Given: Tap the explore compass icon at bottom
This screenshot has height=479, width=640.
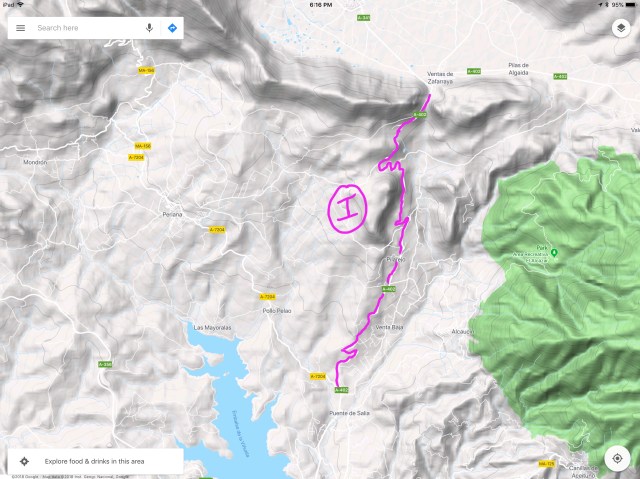Looking at the screenshot, I should point(24,461).
